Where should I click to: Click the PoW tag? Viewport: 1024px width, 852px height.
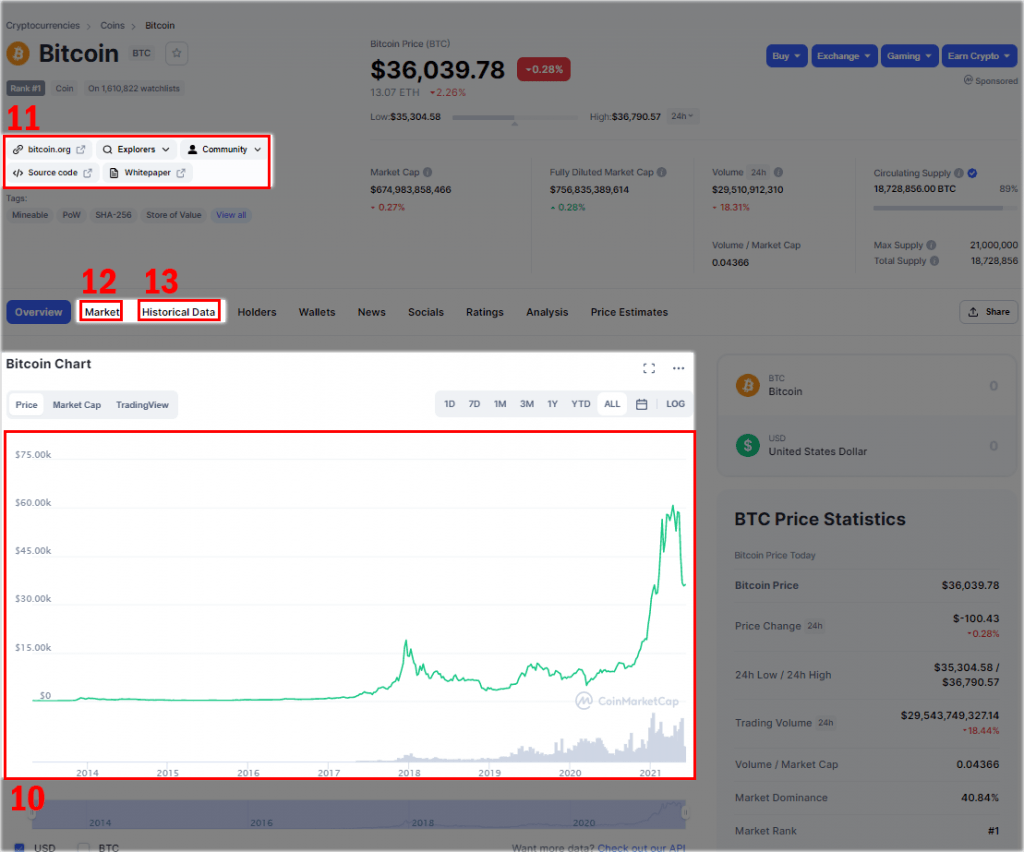click(71, 215)
